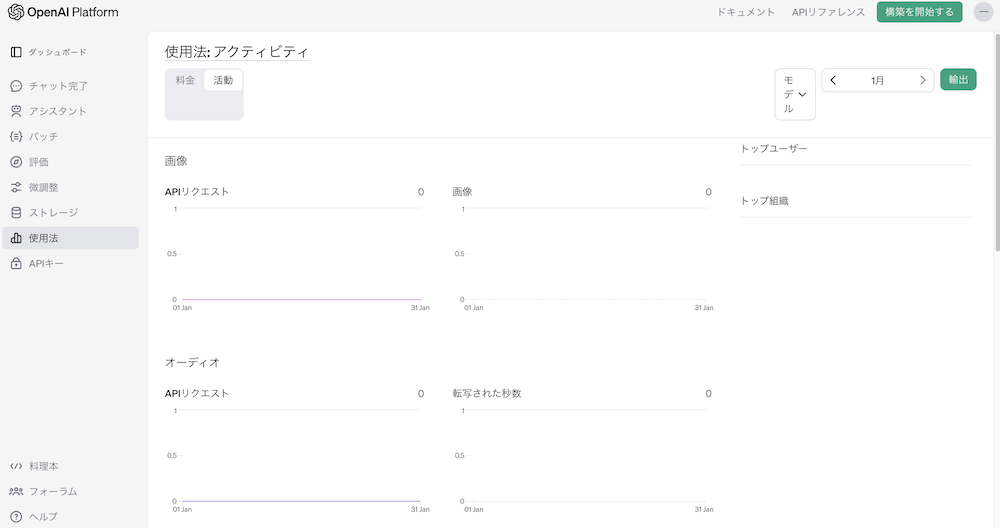Open ヘルプ question mark icon
This screenshot has width=1000, height=528.
coord(16,516)
